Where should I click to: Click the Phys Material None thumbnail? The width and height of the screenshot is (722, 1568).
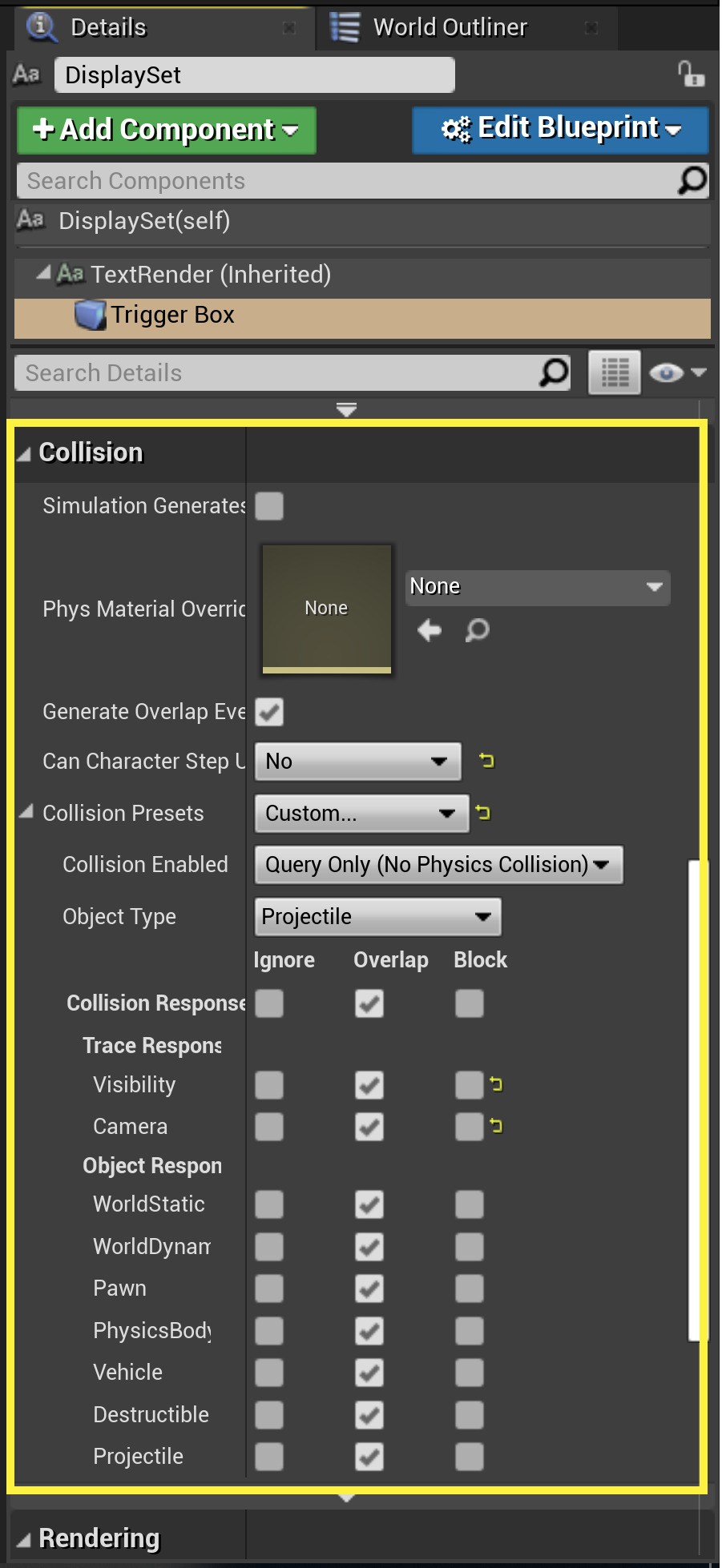(x=326, y=609)
